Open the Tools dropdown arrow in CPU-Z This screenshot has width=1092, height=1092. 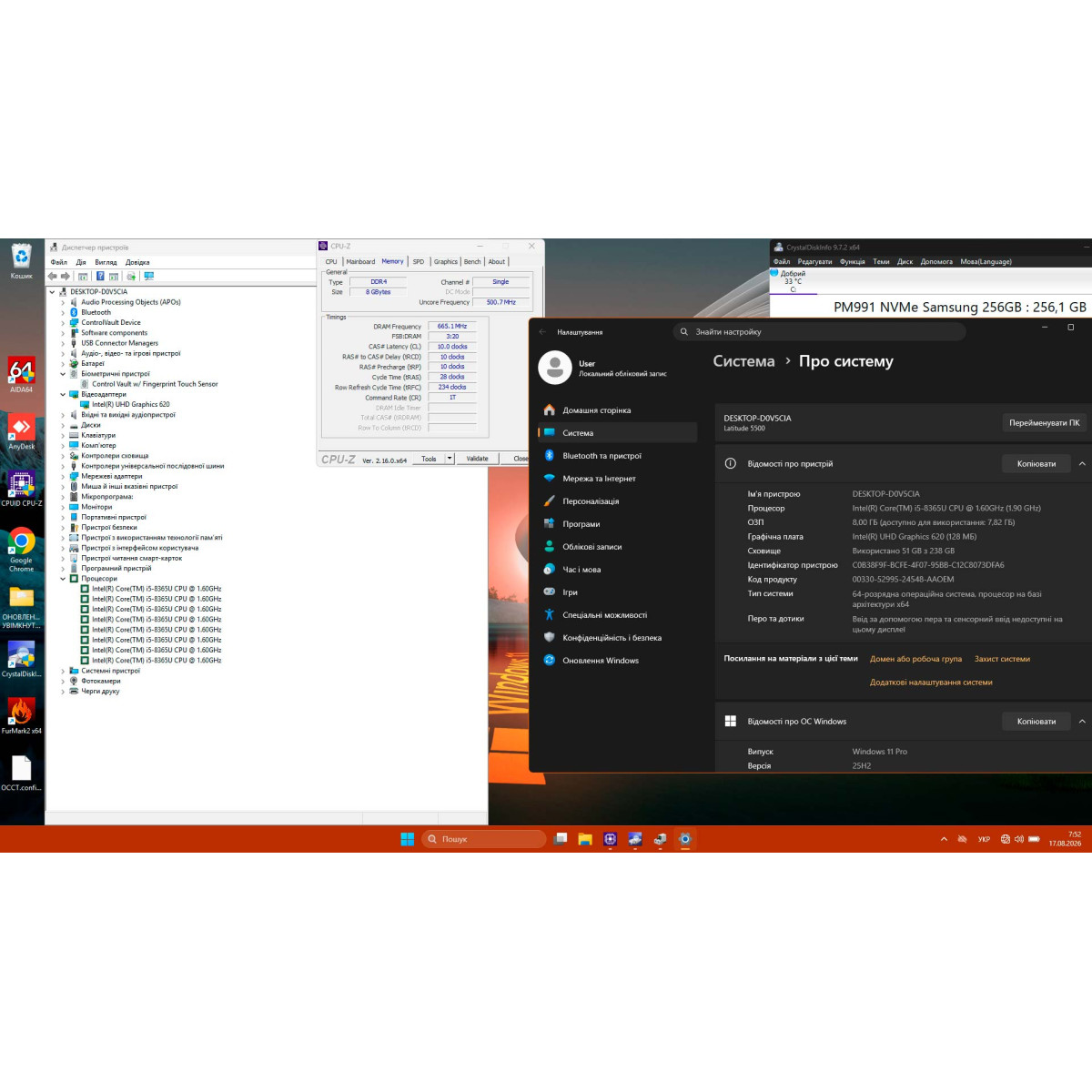(450, 459)
